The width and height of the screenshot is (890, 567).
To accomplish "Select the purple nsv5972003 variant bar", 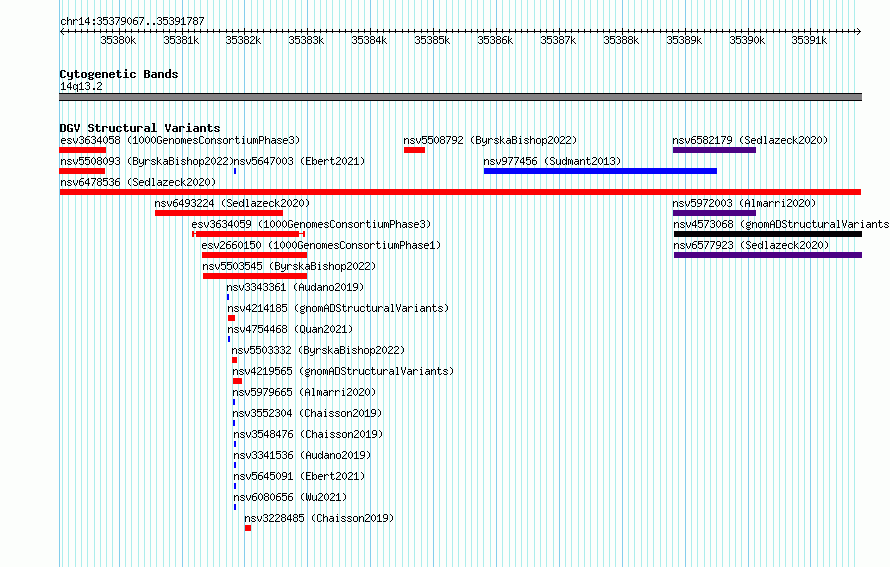I will point(714,213).
